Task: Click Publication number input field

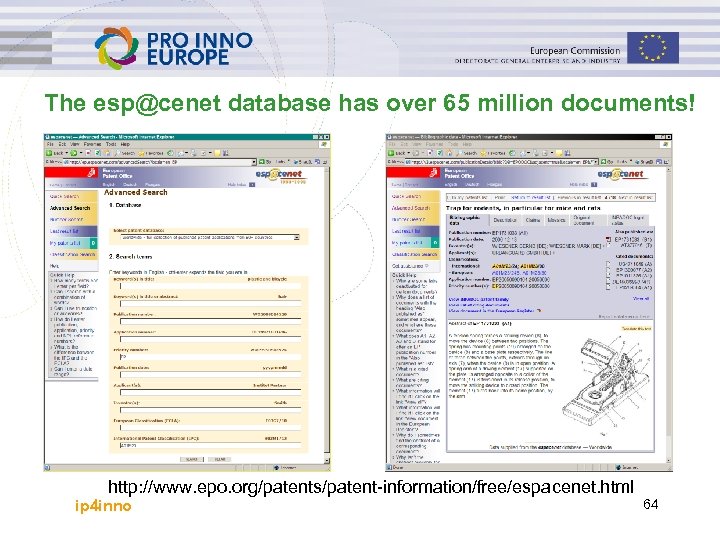Action: point(210,321)
